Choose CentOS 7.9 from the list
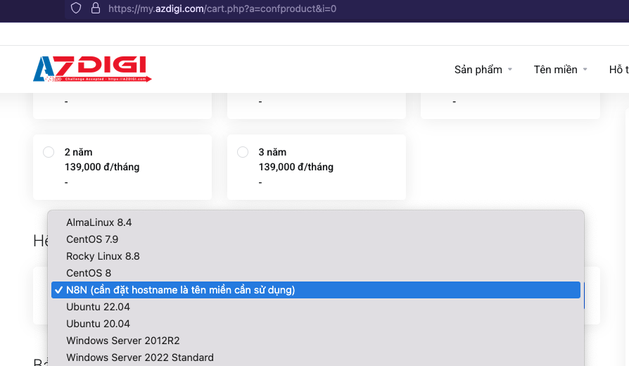This screenshot has height=366, width=629. pos(316,239)
